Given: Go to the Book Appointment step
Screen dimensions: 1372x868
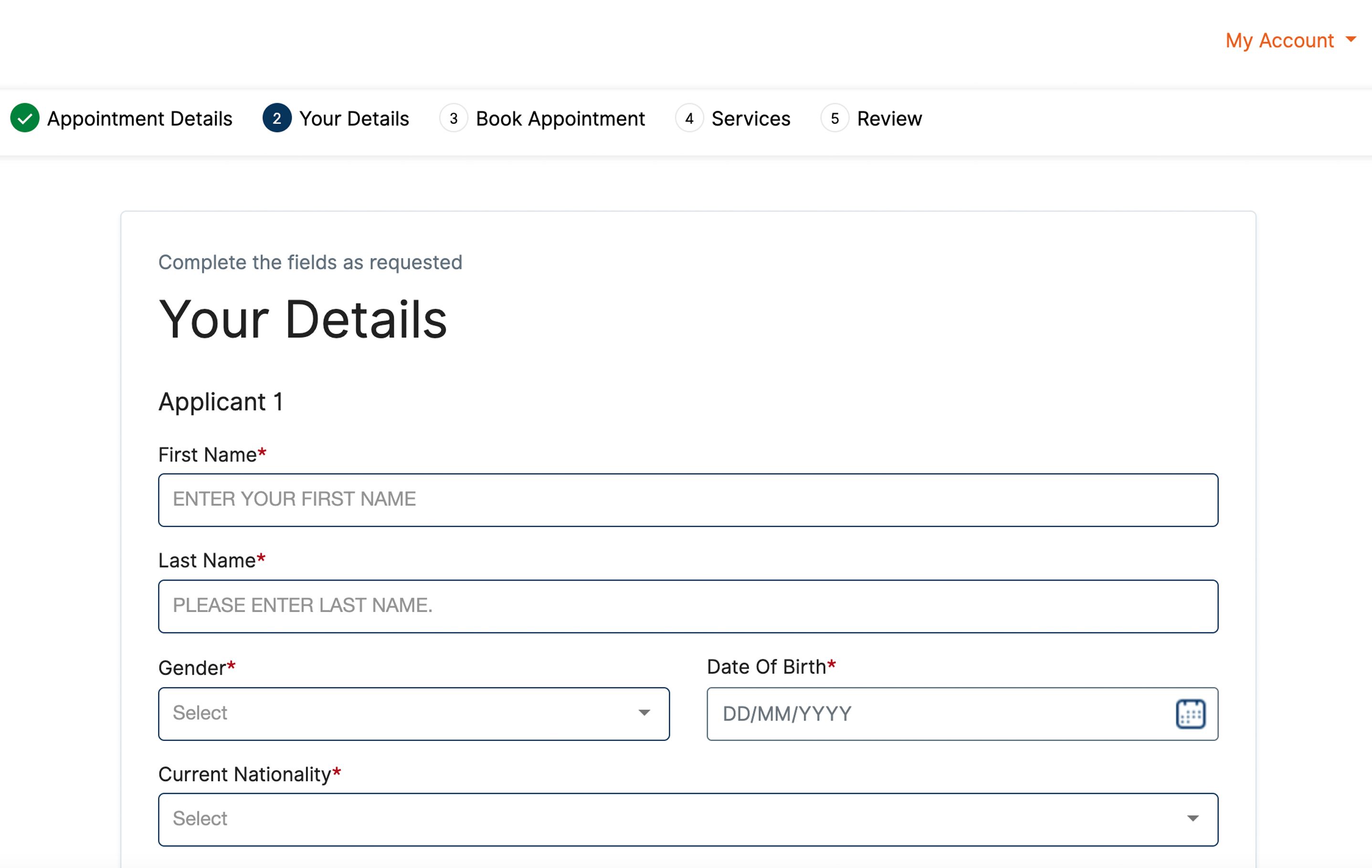Looking at the screenshot, I should click(559, 118).
